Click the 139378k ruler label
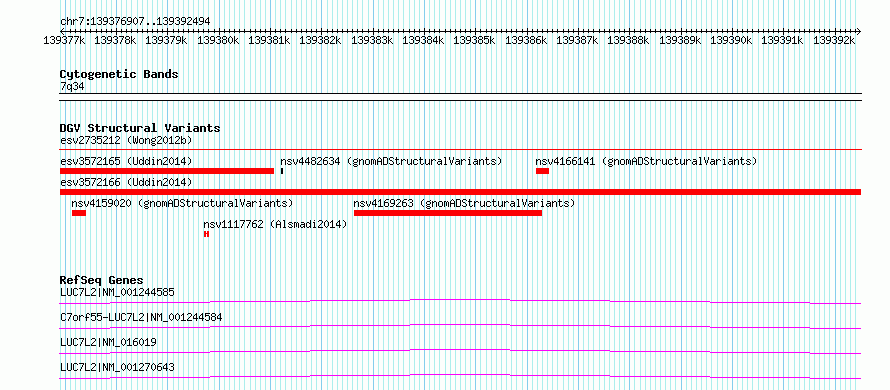890x390 pixels. [115, 40]
